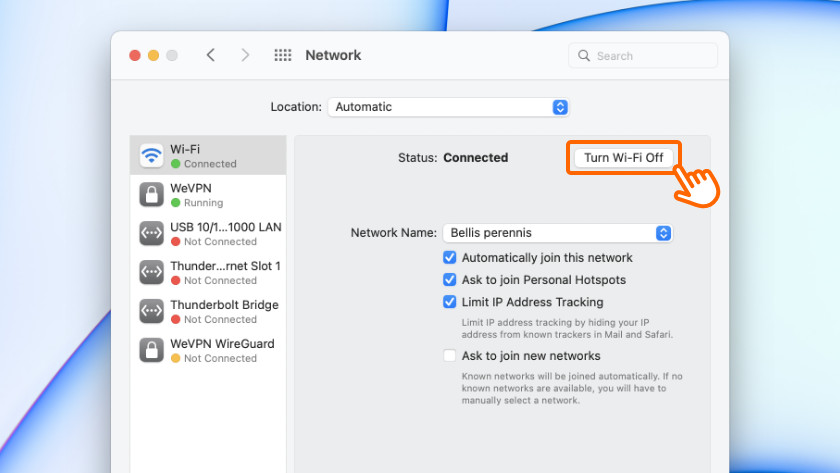The width and height of the screenshot is (840, 473).
Task: Go back with the left chevron
Action: [210, 56]
